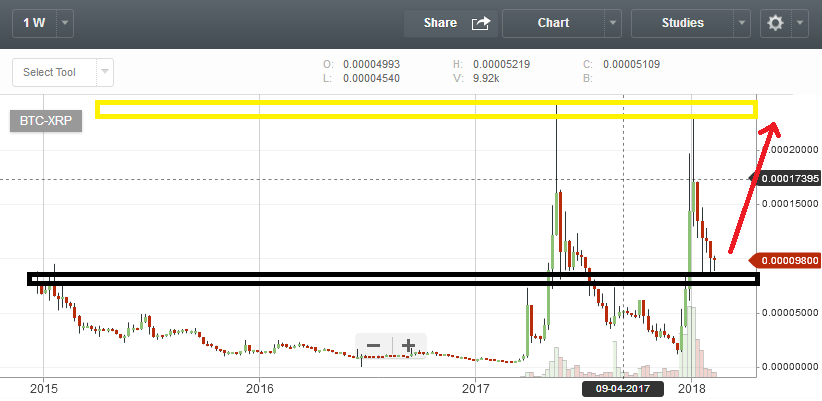Screen dimensions: 822x401
Task: Click the 2017 label on time axis
Action: coord(475,388)
